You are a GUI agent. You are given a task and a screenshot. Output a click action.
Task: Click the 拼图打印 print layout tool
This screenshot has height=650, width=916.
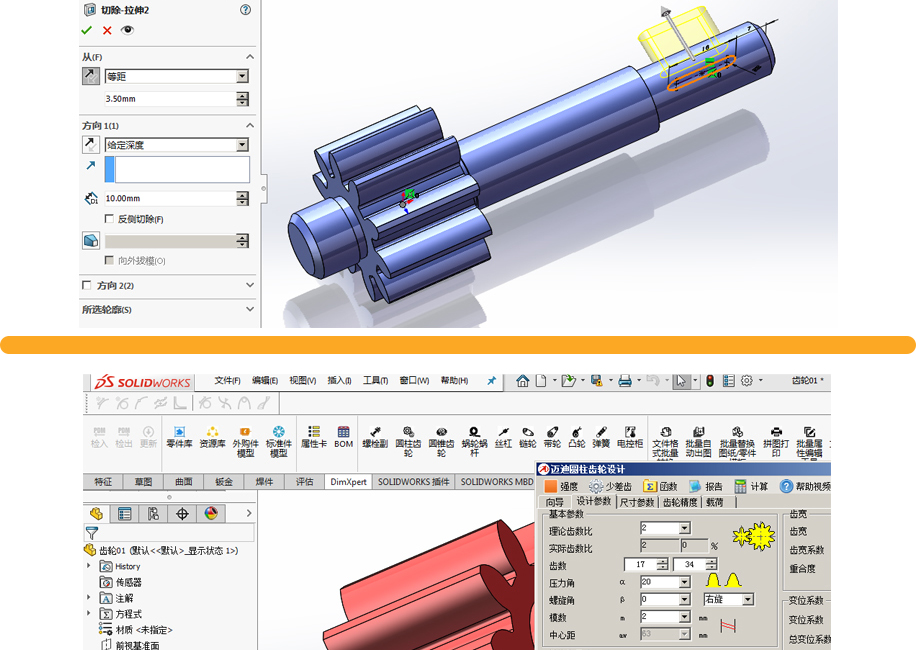click(776, 441)
